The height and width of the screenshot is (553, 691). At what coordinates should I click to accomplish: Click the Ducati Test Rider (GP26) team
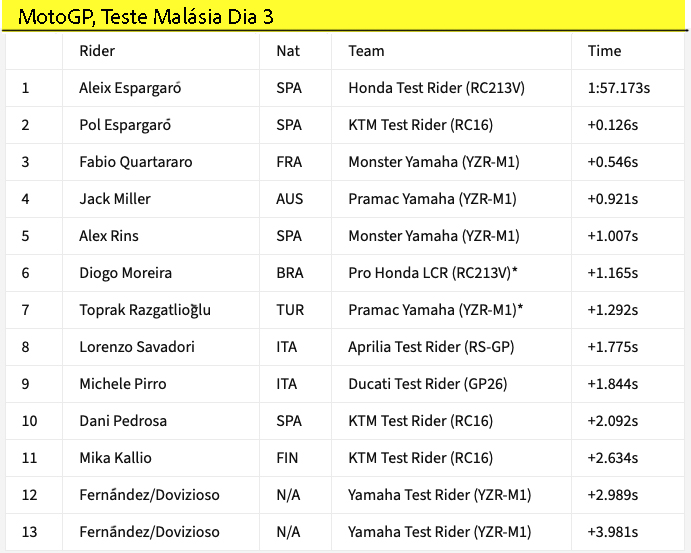pyautogui.click(x=427, y=384)
